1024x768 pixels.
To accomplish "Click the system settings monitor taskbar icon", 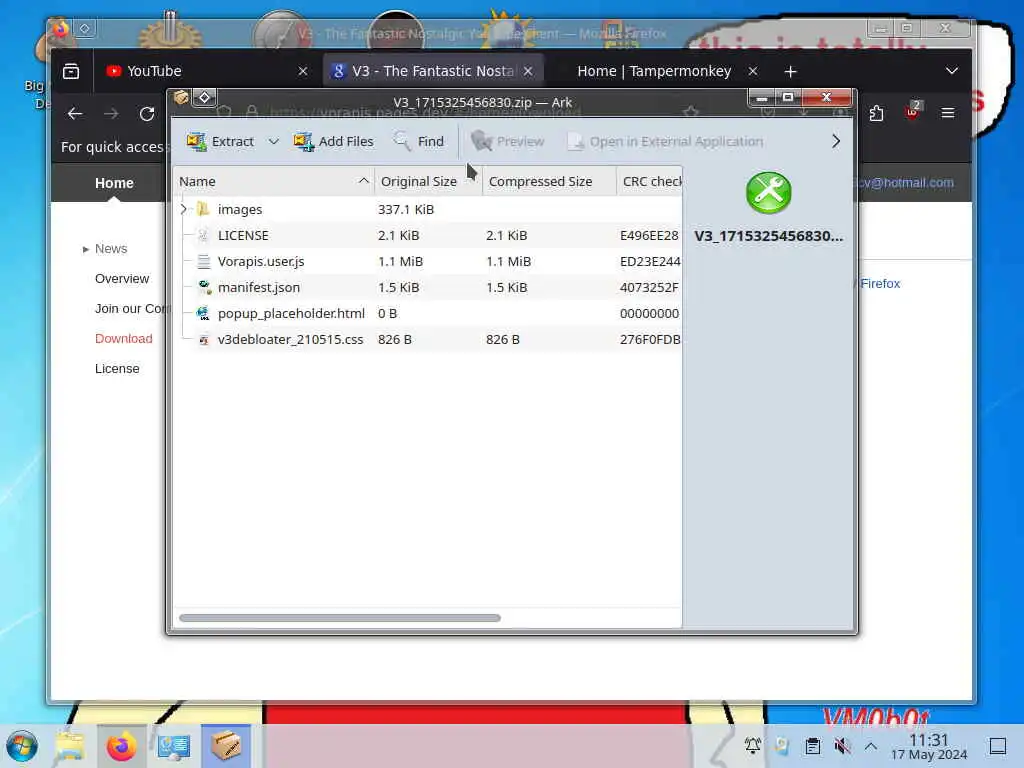I will 174,746.
